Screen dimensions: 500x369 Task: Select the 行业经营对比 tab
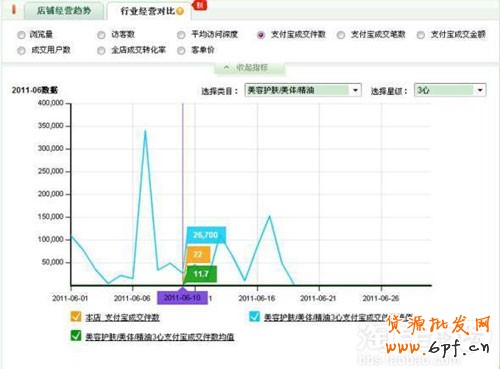click(x=148, y=11)
